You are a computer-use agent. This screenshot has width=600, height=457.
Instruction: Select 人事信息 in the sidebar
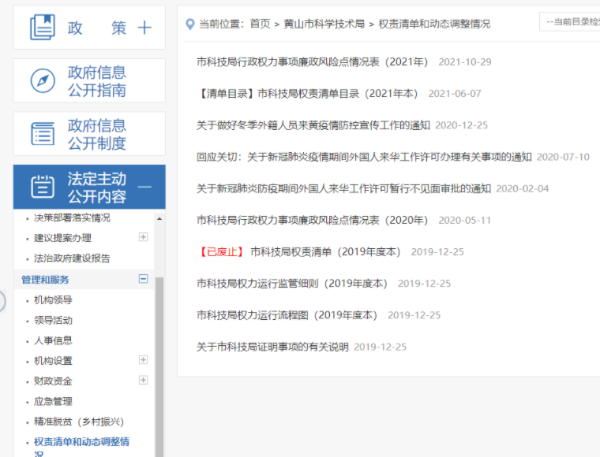point(52,340)
